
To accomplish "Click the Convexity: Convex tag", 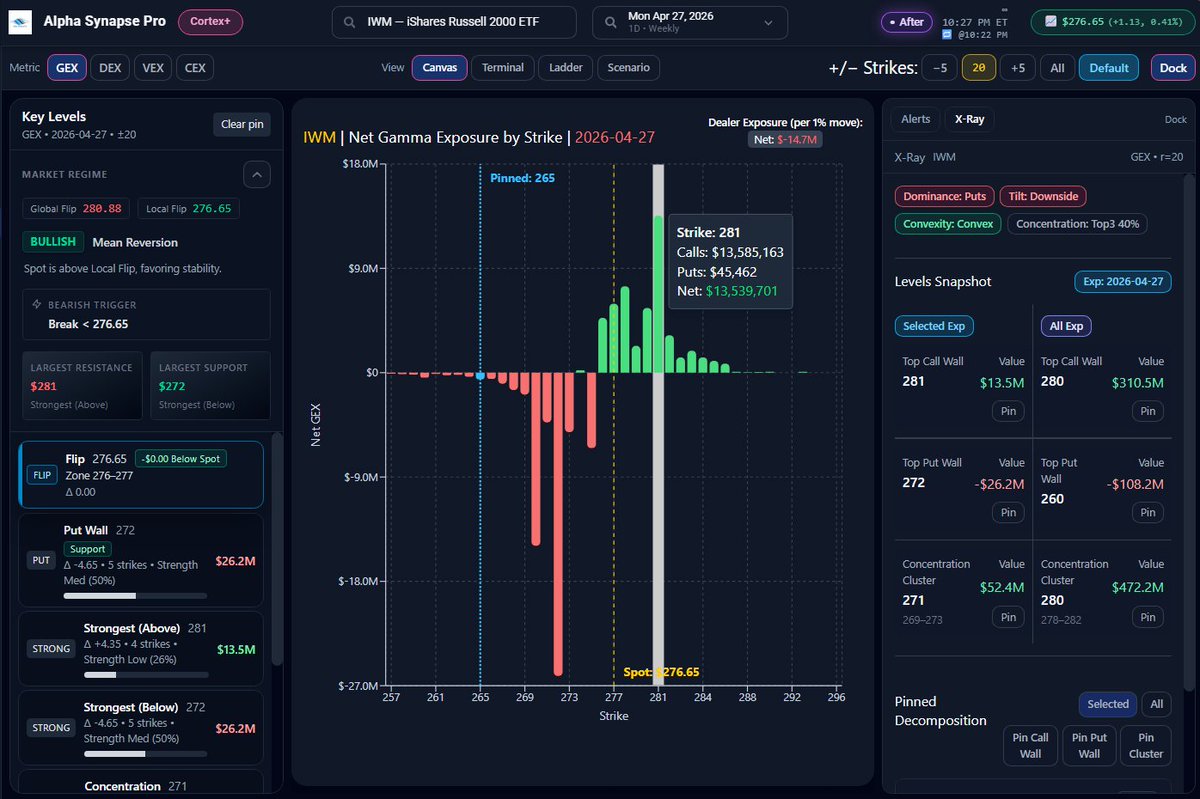I will 948,224.
